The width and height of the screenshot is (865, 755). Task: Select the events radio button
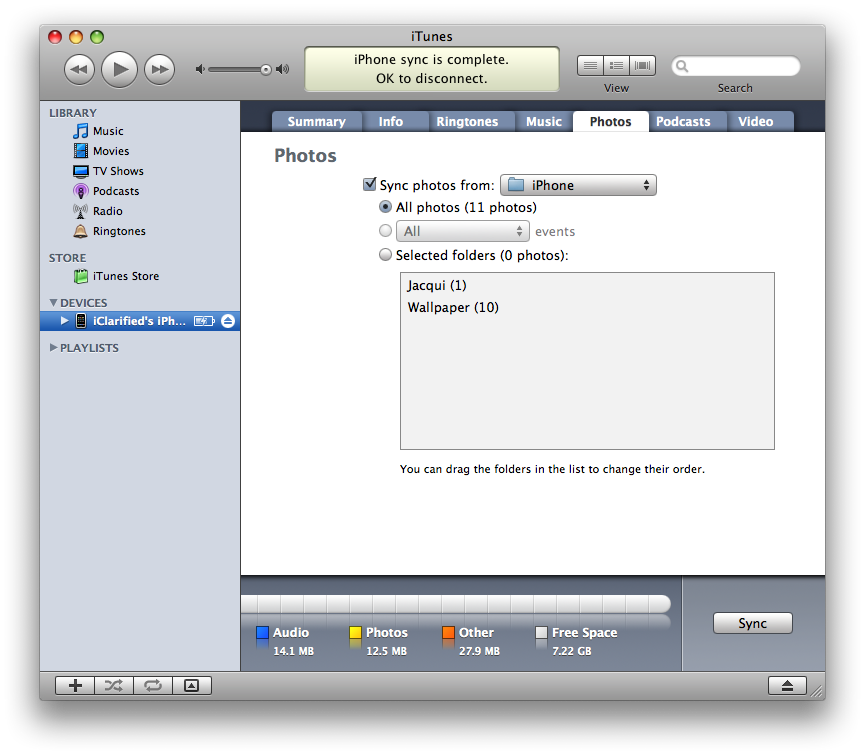[385, 231]
